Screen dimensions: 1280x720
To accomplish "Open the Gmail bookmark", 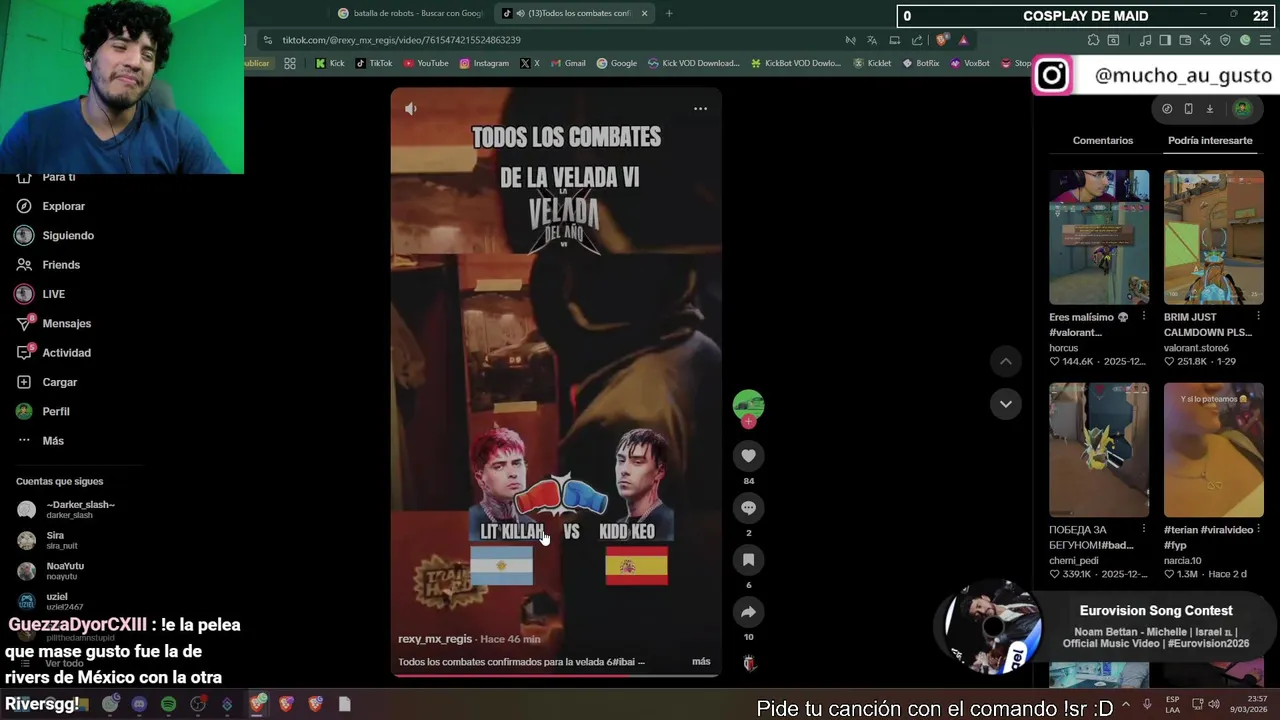I will (568, 63).
